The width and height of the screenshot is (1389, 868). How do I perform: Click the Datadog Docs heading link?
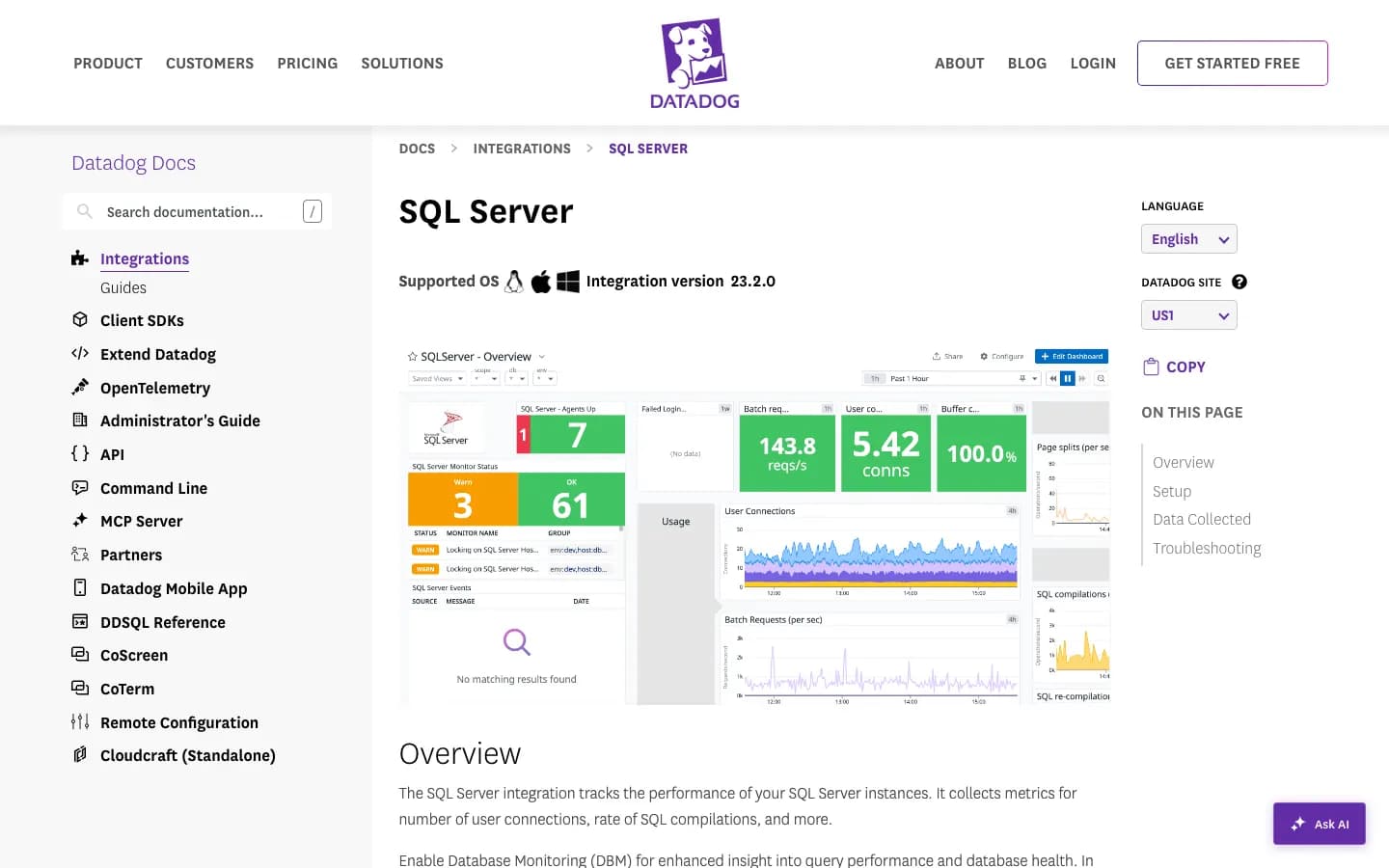point(134,163)
